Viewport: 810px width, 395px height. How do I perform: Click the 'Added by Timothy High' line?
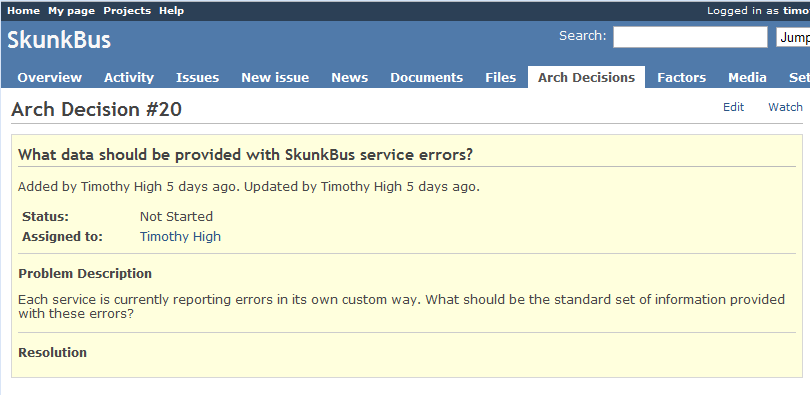(249, 187)
